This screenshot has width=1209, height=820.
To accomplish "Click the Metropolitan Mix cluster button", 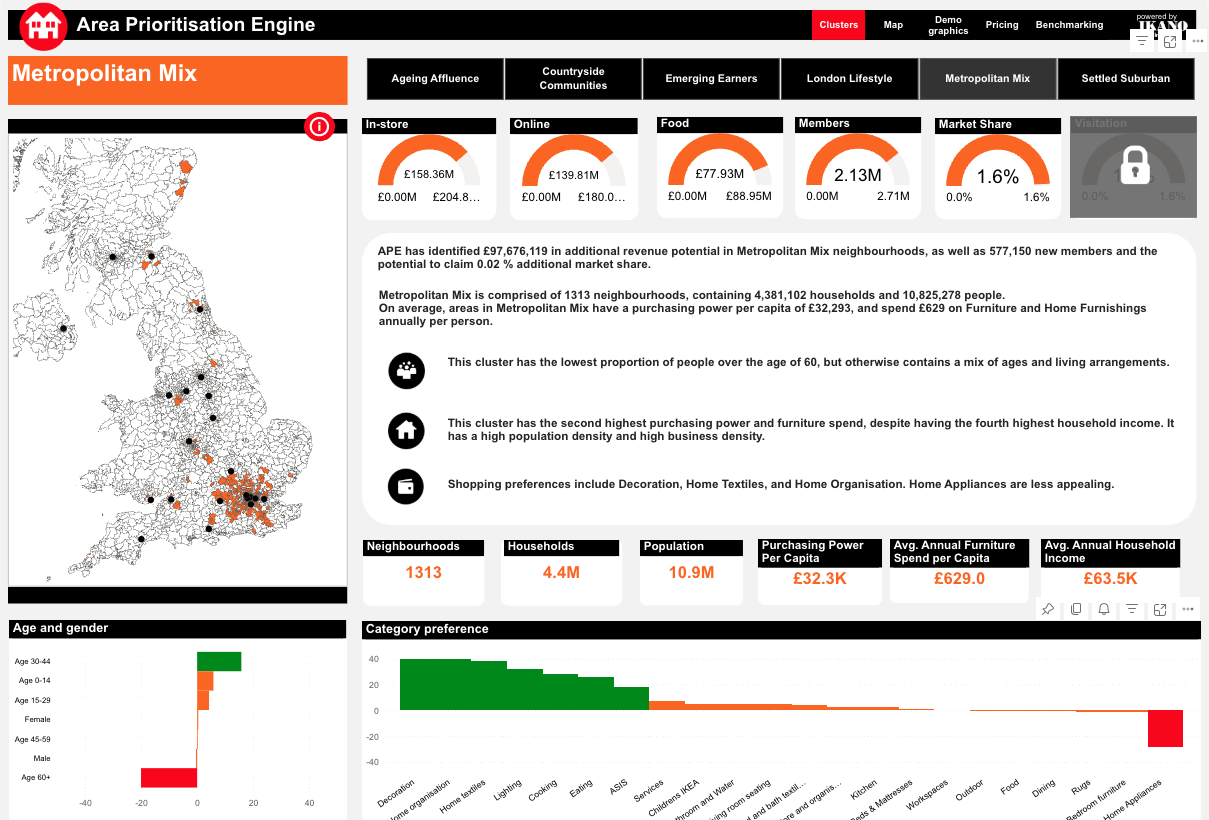I will click(987, 78).
